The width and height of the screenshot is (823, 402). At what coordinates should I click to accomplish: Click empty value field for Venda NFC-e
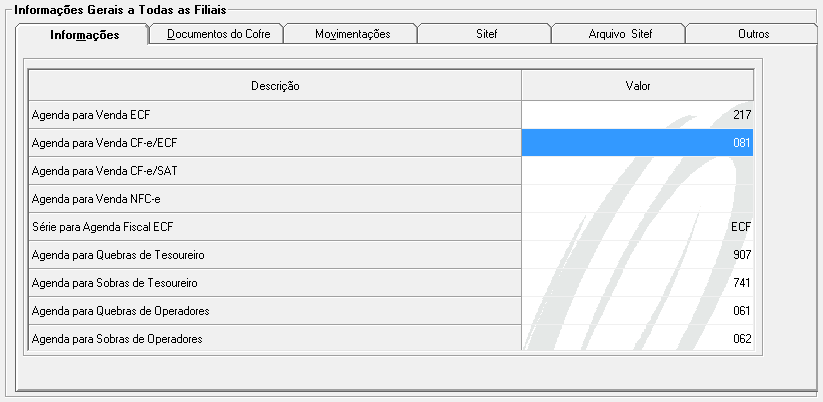[637, 199]
